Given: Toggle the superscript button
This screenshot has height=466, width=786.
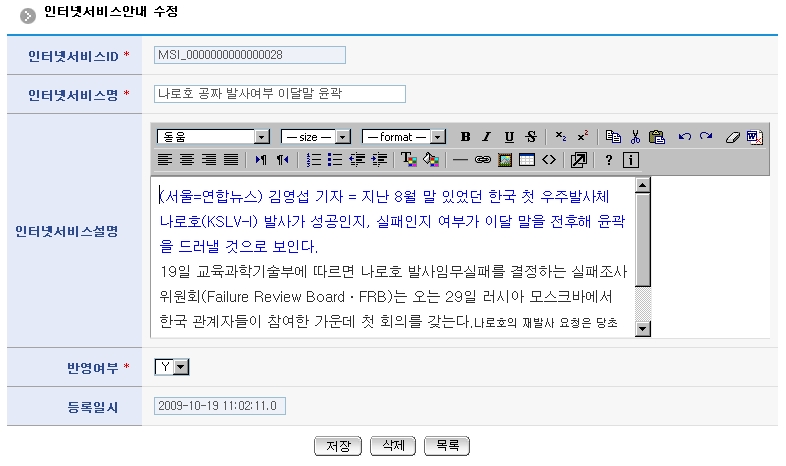Looking at the screenshot, I should 582,137.
